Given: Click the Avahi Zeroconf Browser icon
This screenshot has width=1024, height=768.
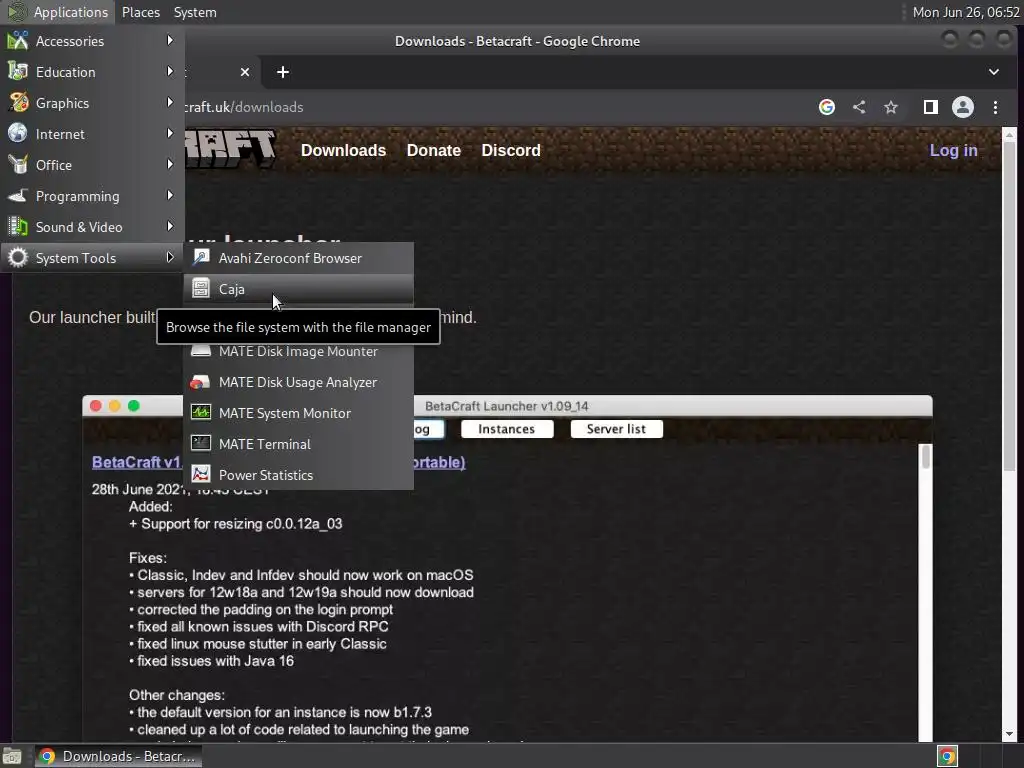Looking at the screenshot, I should (x=200, y=257).
